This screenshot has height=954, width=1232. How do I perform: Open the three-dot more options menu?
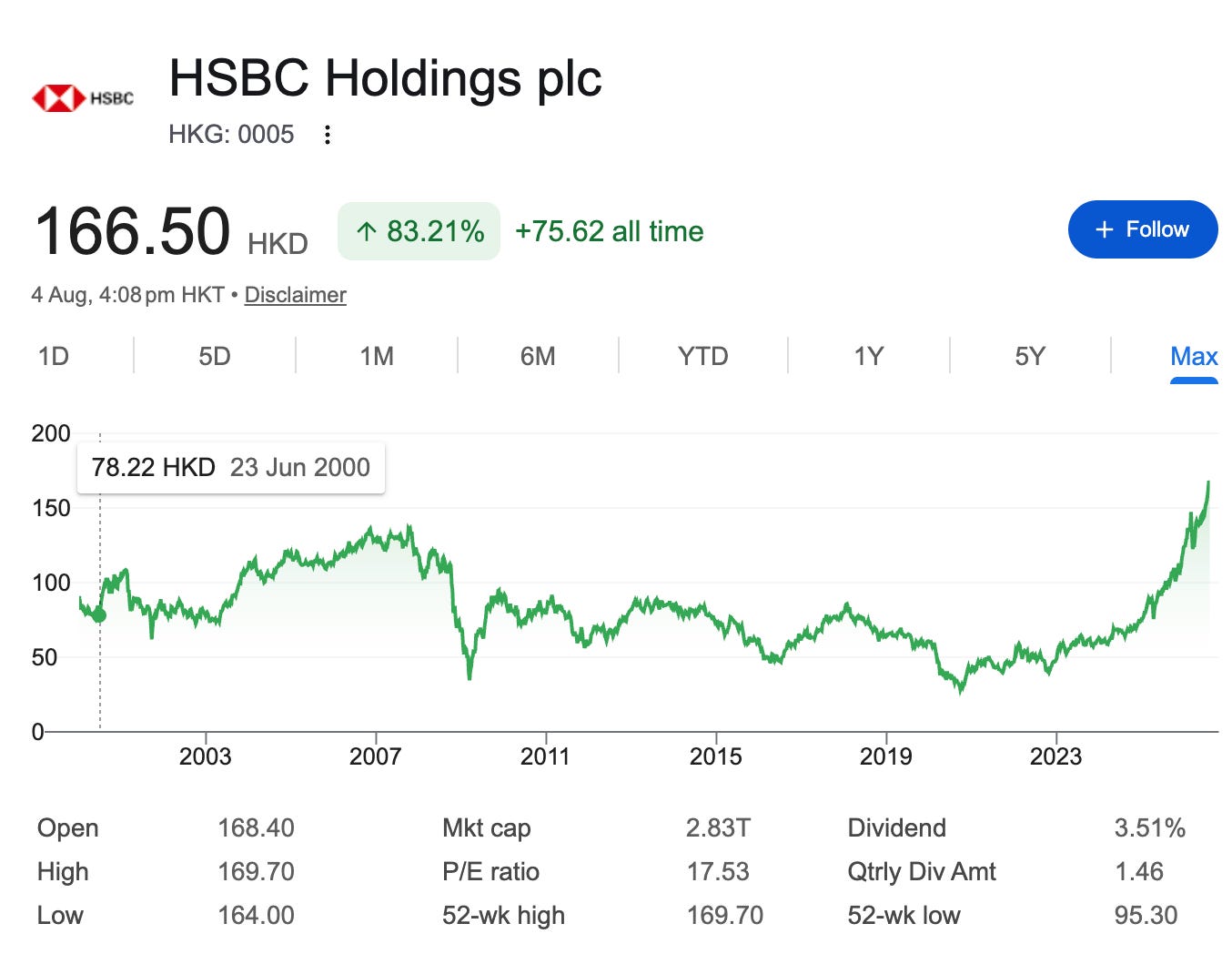point(328,135)
